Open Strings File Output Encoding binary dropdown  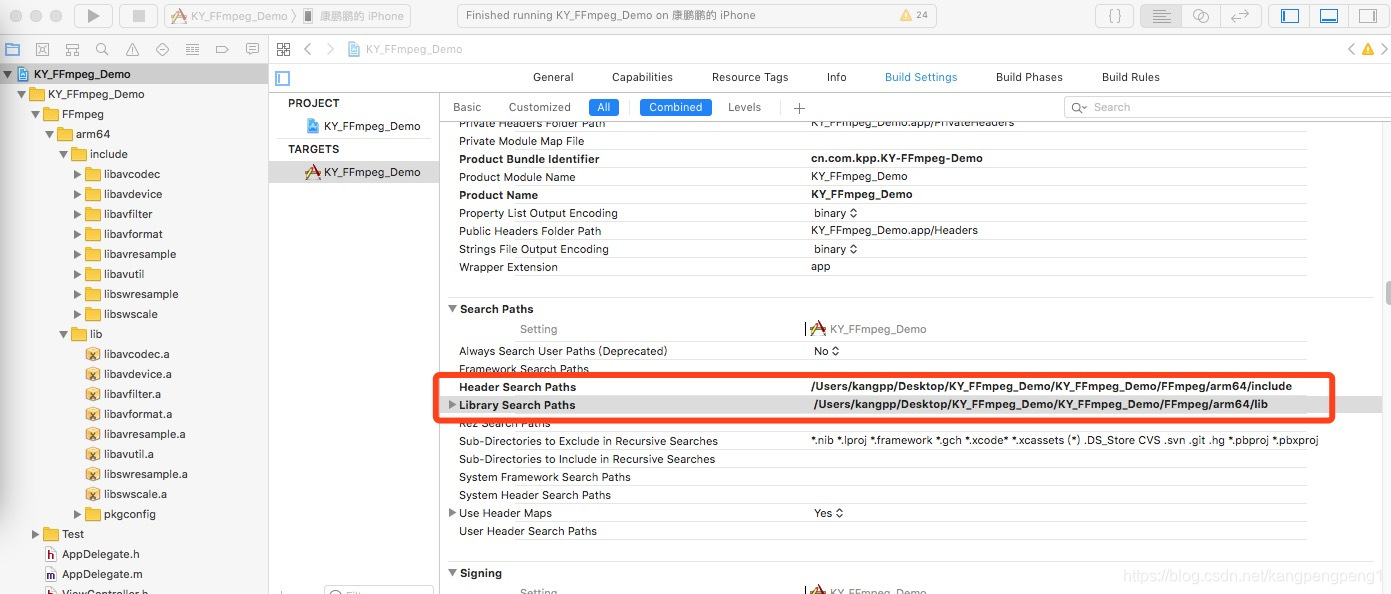point(835,249)
